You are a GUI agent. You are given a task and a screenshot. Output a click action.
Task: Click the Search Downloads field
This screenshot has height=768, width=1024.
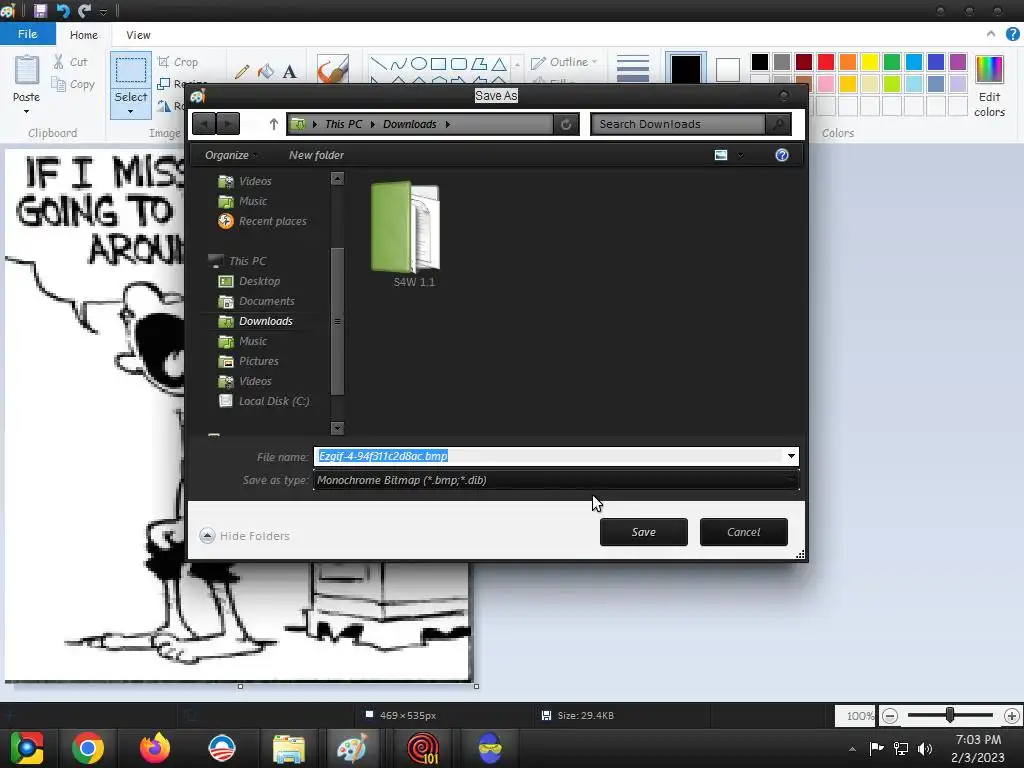click(x=678, y=124)
